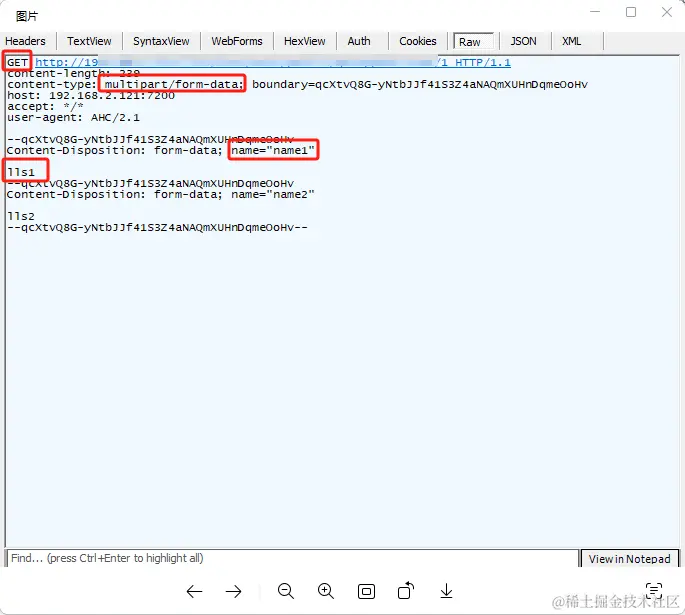
Task: Click the Content-Disposition name1 line
Action: coord(161,151)
